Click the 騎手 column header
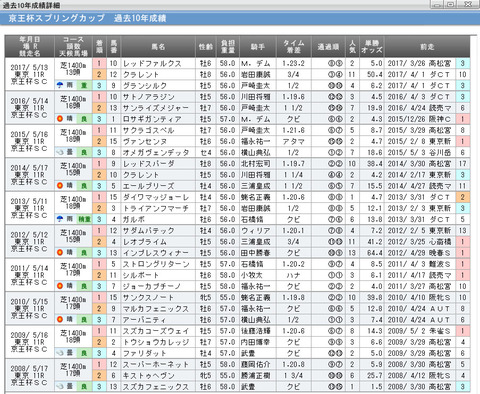 pyautogui.click(x=258, y=47)
